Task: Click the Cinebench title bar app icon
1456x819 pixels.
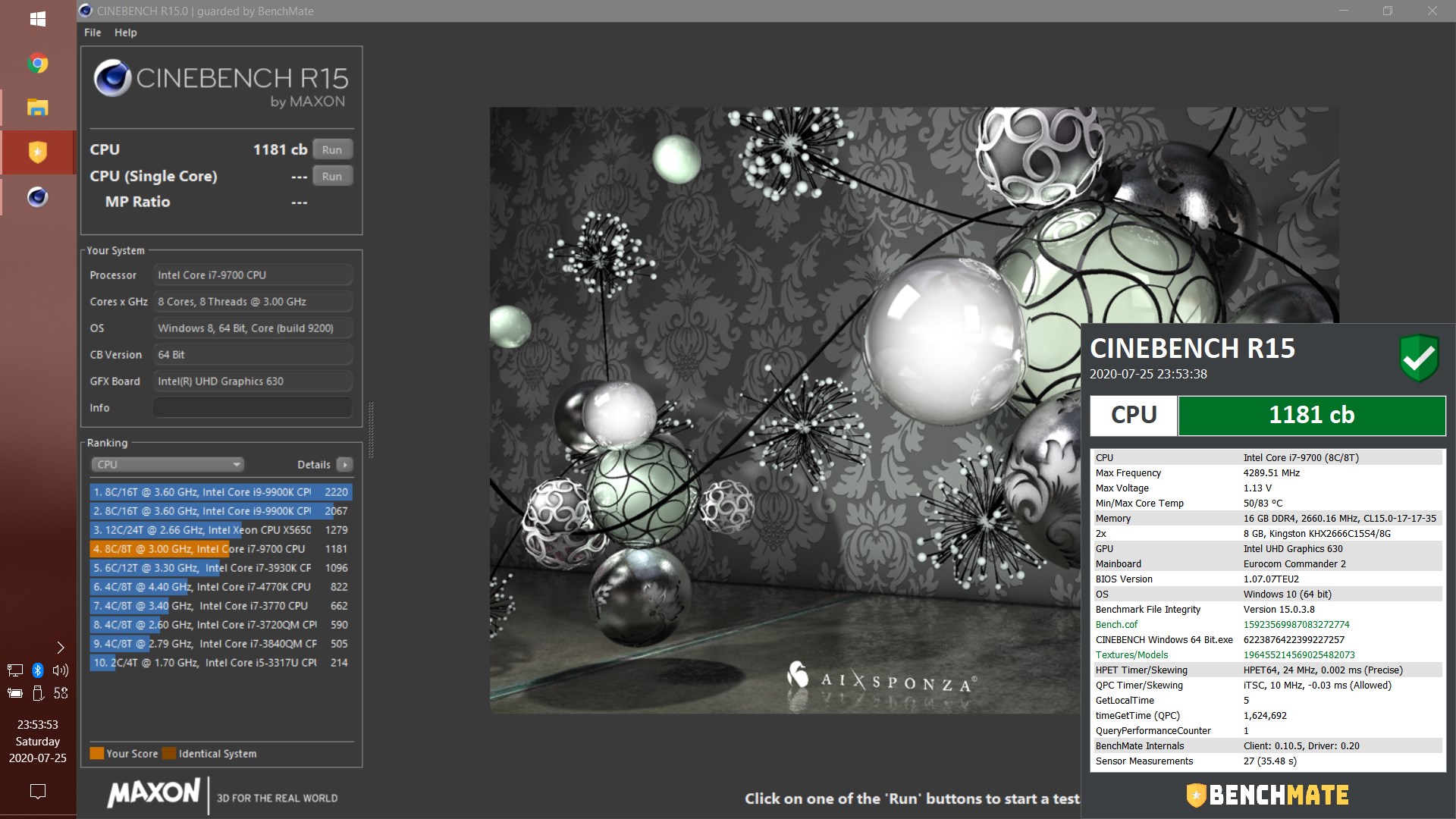Action: 86,11
